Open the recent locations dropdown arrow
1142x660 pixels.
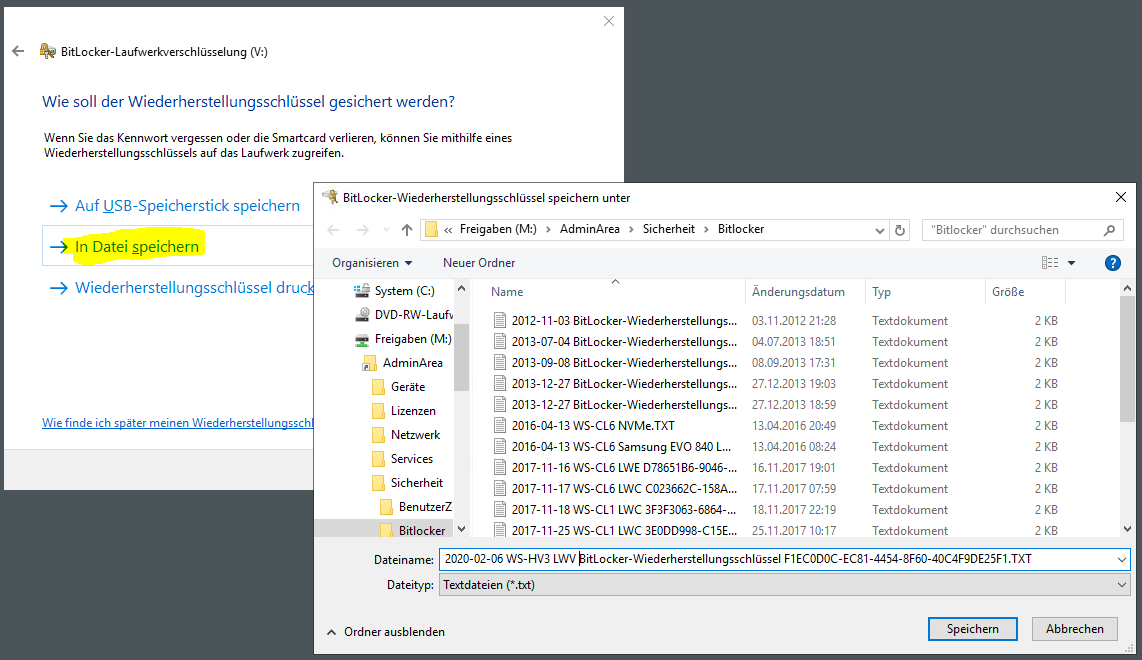(x=386, y=230)
